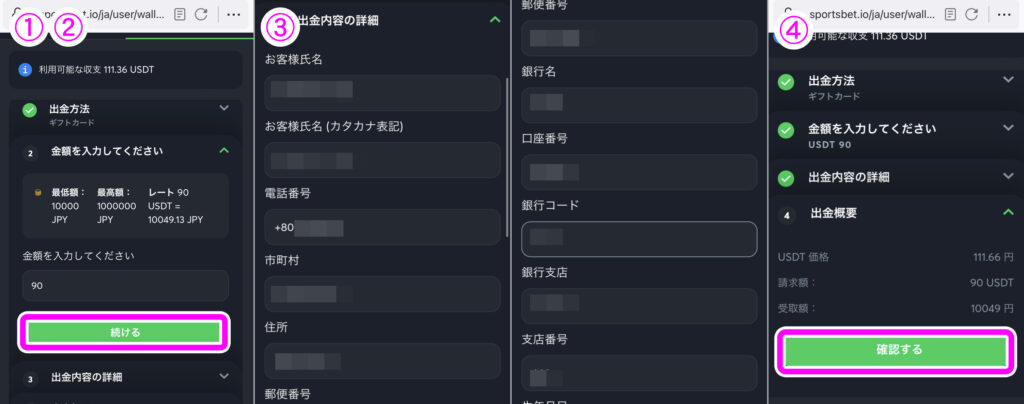The width and height of the screenshot is (1024, 404).
Task: Open the three-dot menu in first browser bar
Action: click(x=233, y=14)
